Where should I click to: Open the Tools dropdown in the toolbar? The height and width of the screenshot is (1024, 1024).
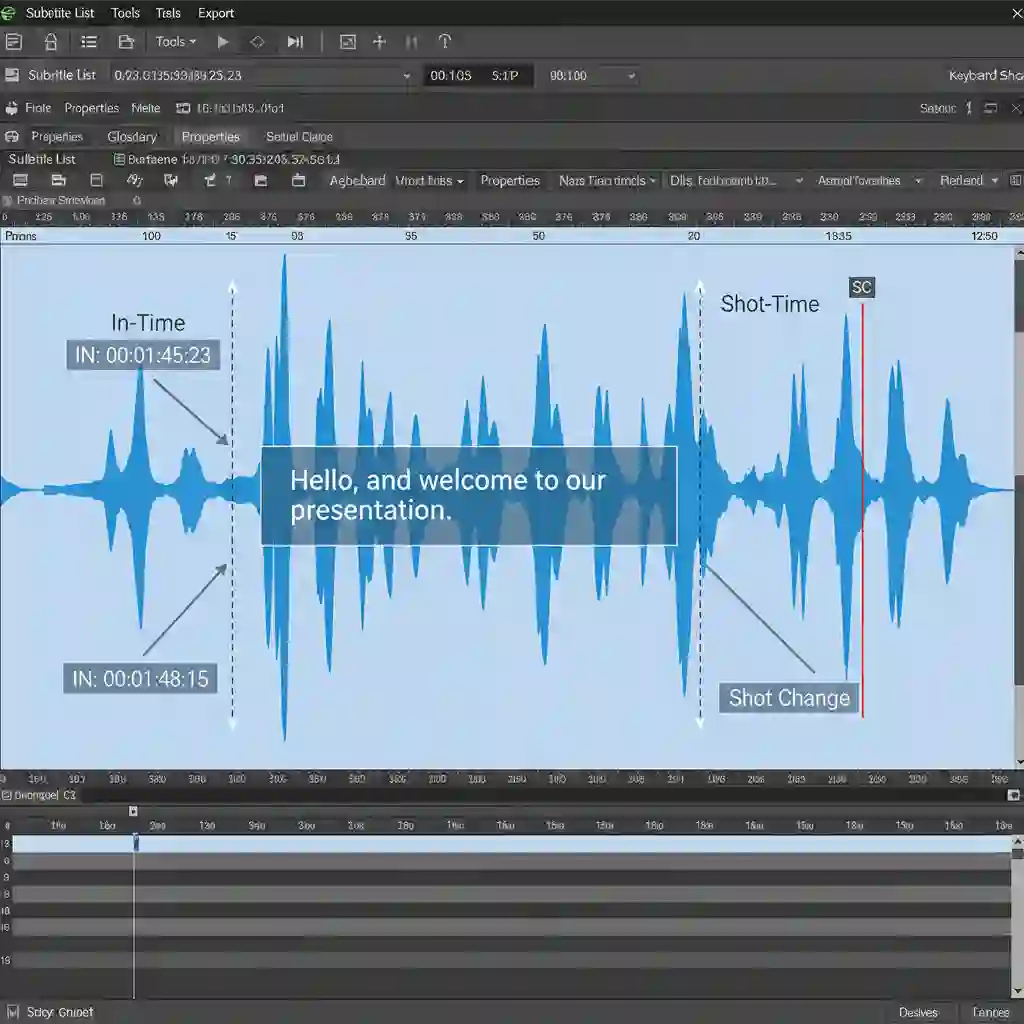(x=175, y=41)
